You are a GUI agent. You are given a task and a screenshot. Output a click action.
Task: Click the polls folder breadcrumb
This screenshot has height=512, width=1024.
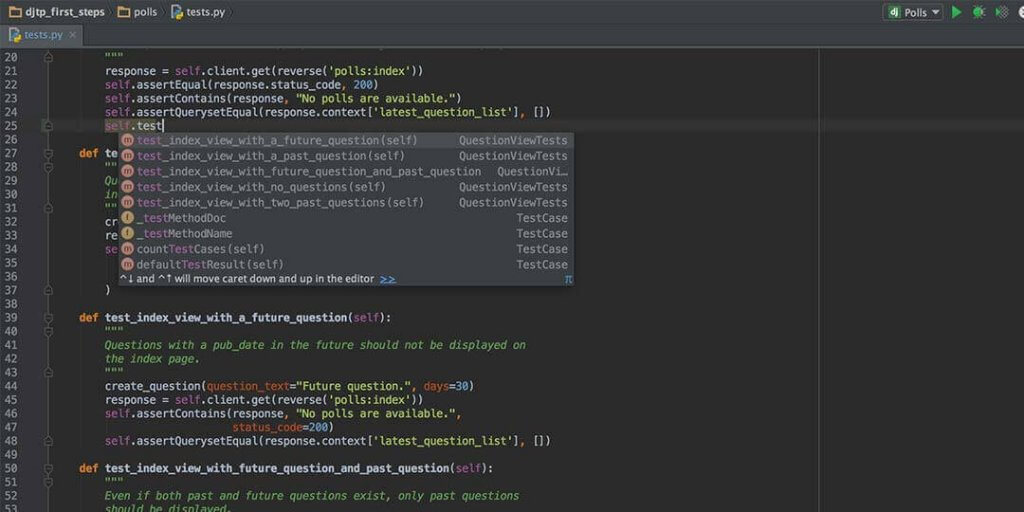[137, 12]
